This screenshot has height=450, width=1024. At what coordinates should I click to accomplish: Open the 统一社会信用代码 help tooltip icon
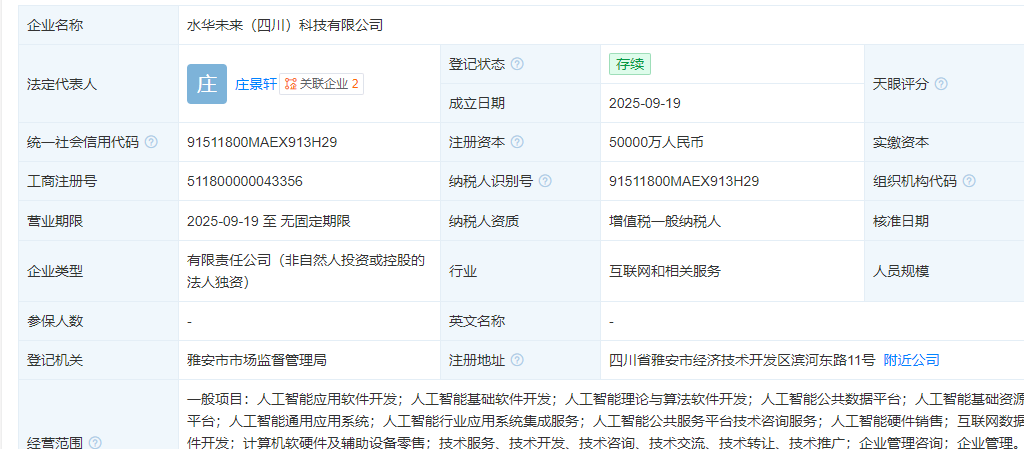click(x=151, y=142)
